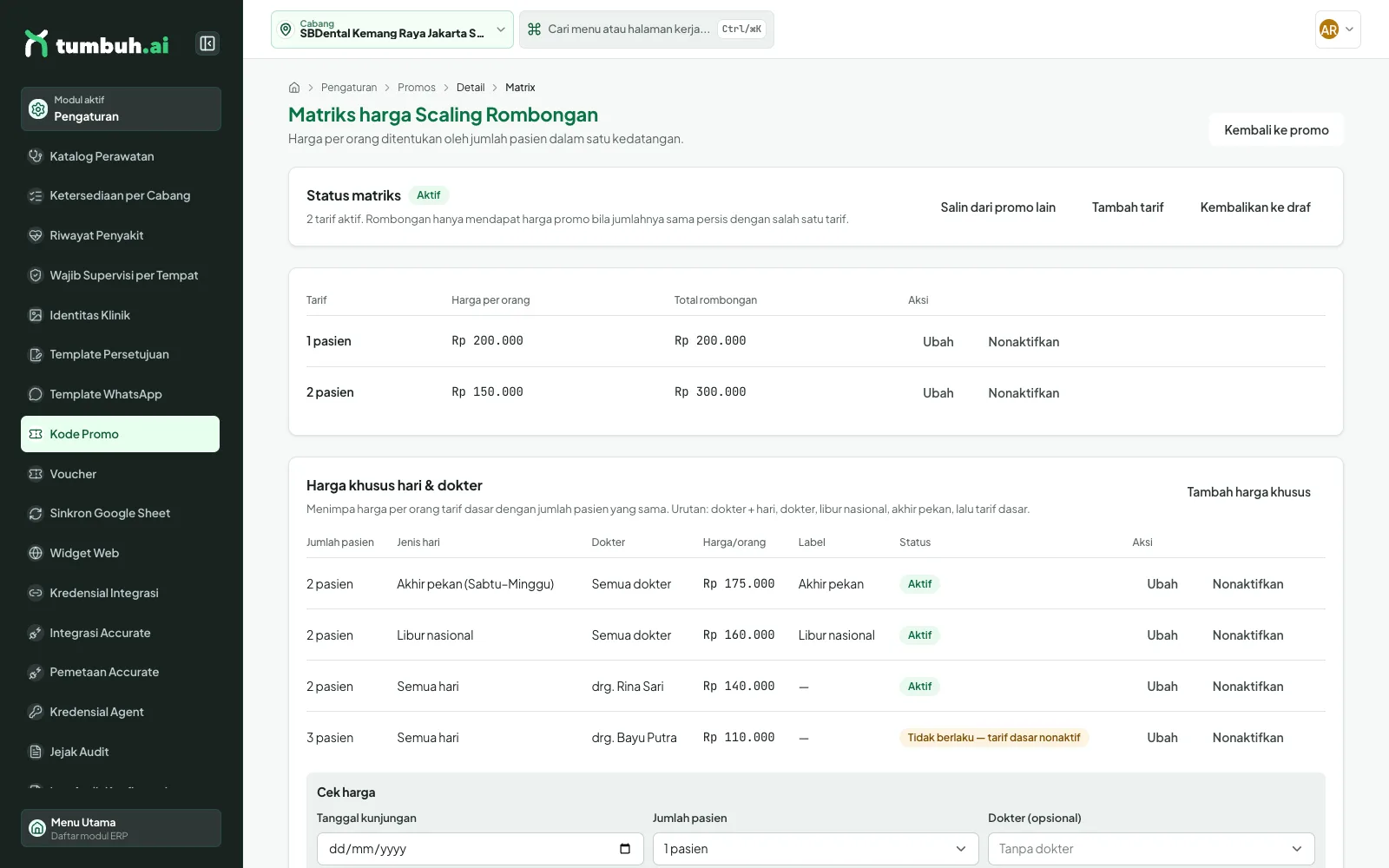1389x868 pixels.
Task: Open the AR user avatar menu
Action: tap(1338, 30)
